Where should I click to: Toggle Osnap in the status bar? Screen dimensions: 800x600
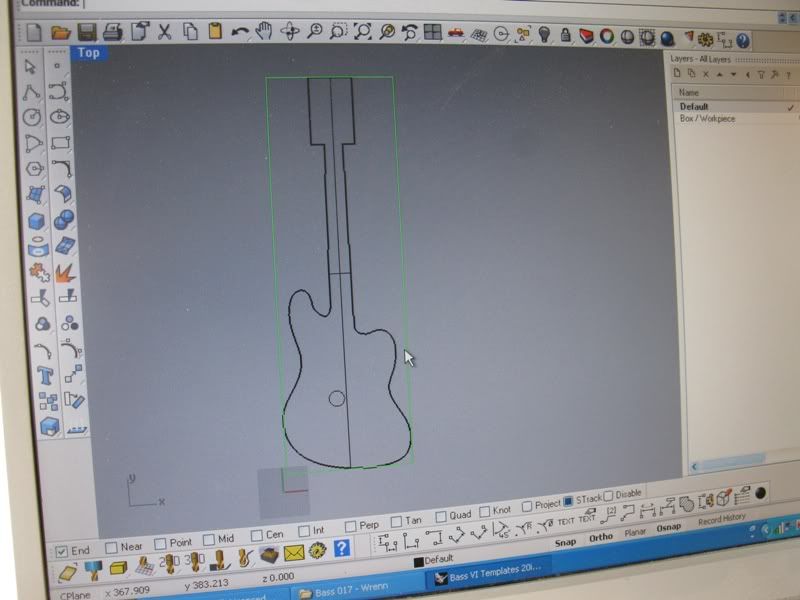coord(668,528)
